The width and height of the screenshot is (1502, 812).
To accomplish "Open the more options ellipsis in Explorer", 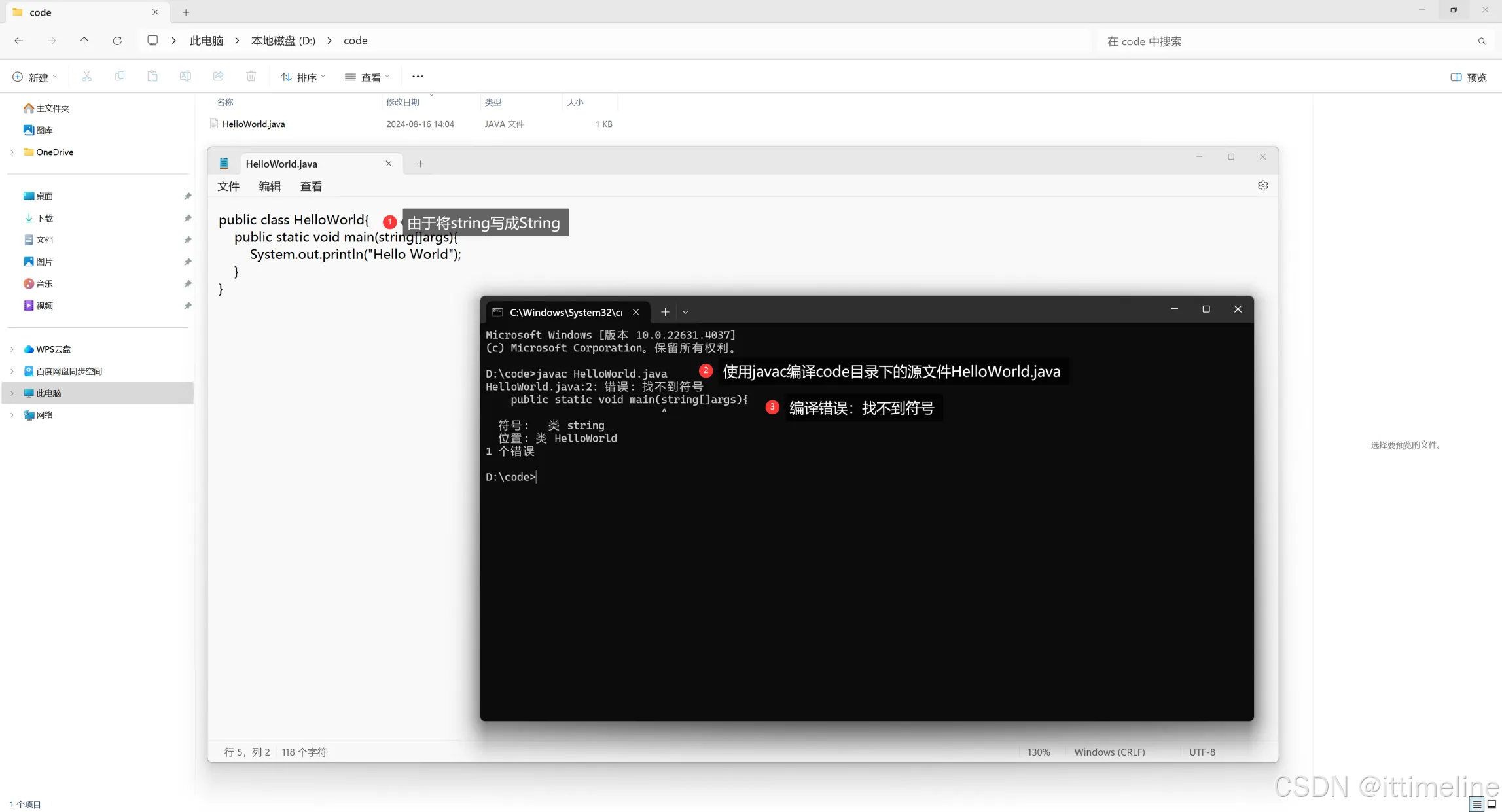I will coord(418,77).
